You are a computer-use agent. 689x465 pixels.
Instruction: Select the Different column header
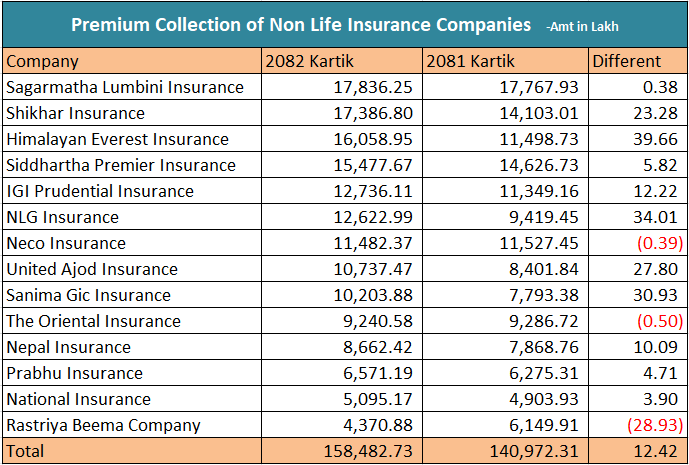(x=627, y=61)
